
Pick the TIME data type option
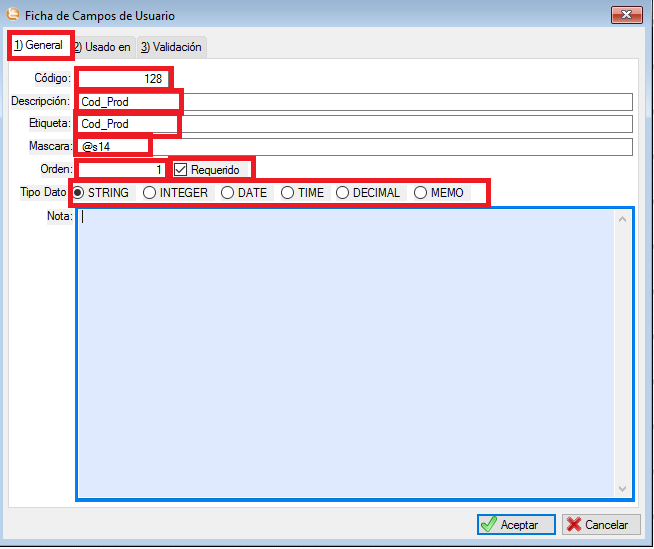click(x=288, y=193)
